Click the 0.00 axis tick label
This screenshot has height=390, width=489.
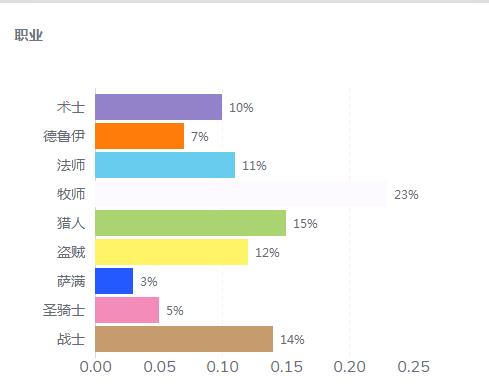pyautogui.click(x=95, y=367)
